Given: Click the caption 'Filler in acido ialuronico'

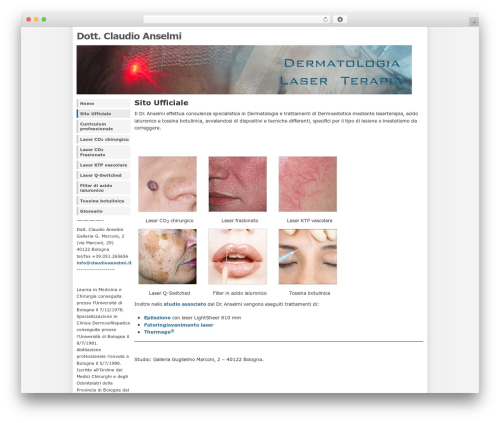Looking at the screenshot, I should pos(240,293).
